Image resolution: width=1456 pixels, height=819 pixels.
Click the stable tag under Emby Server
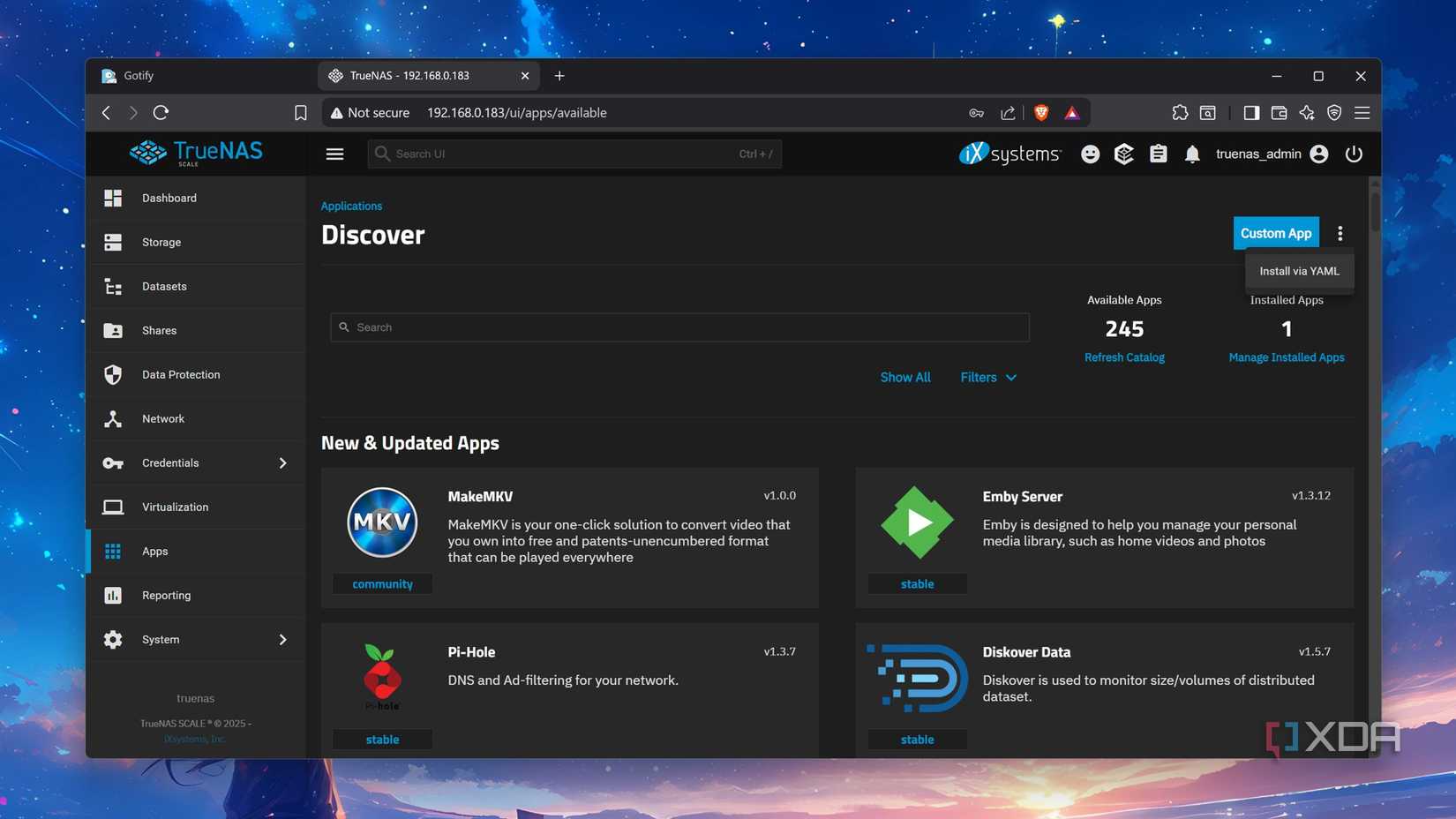[x=917, y=584]
